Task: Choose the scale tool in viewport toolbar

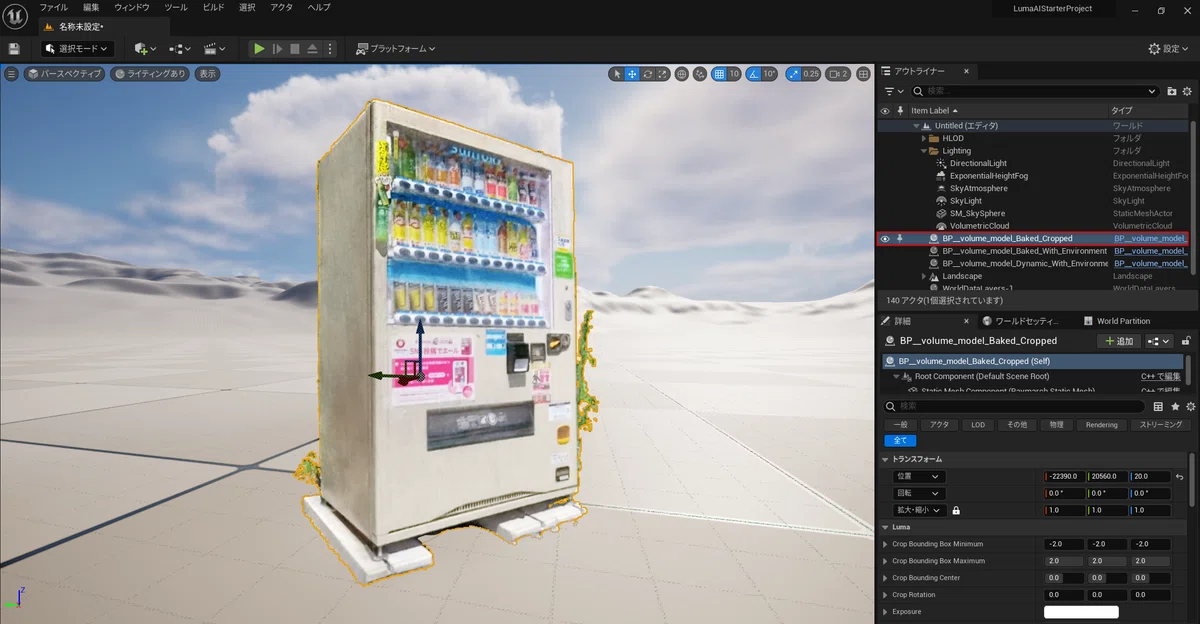Action: 663,74
